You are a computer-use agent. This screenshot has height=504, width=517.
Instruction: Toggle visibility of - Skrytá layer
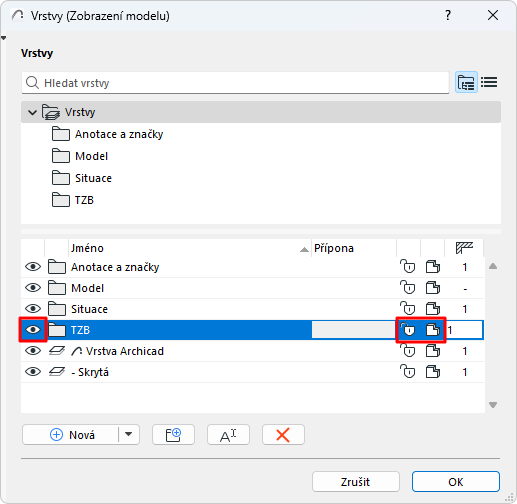click(33, 372)
